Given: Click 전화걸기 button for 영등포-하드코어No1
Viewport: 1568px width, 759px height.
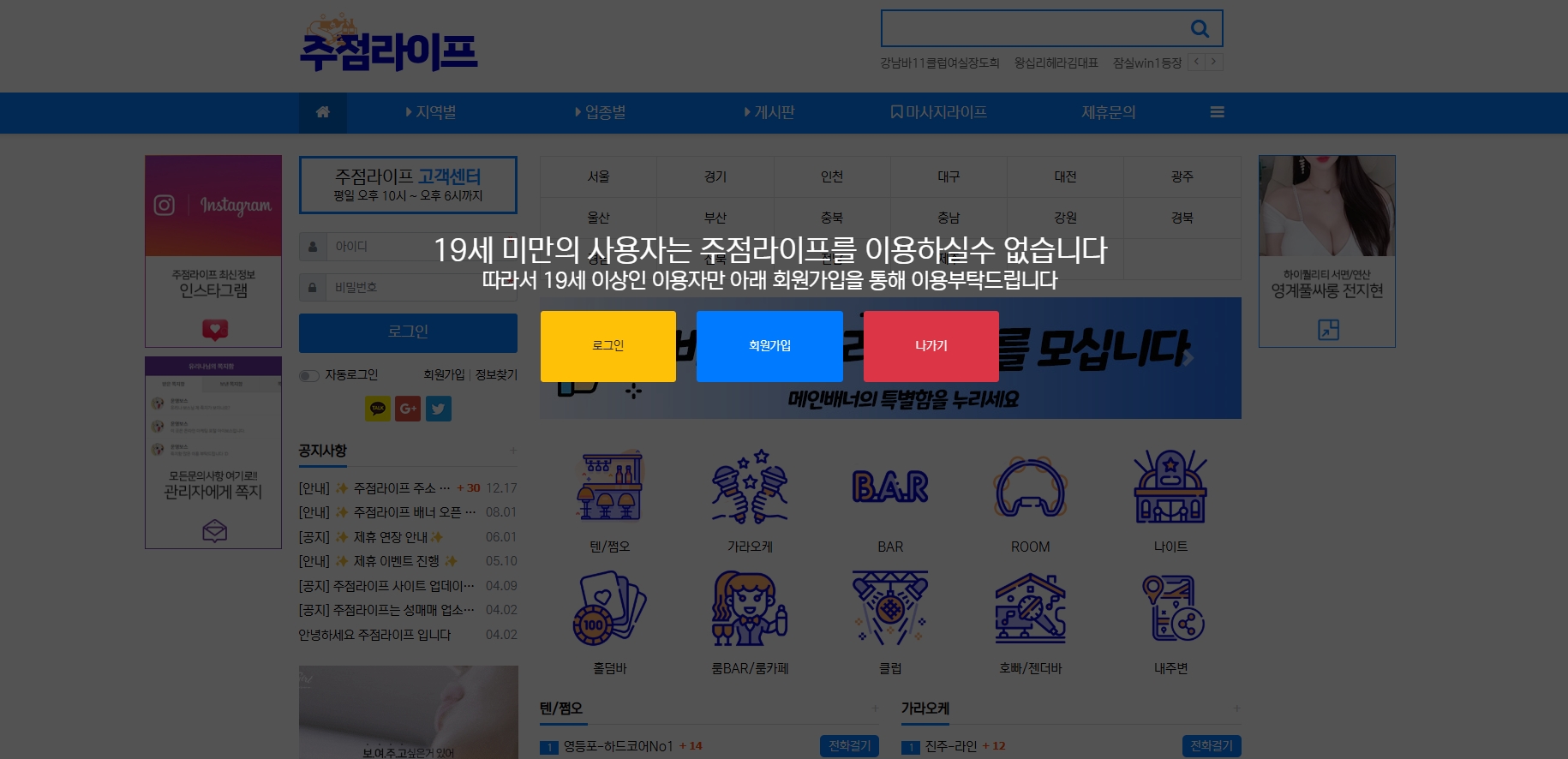Looking at the screenshot, I should pyautogui.click(x=850, y=746).
